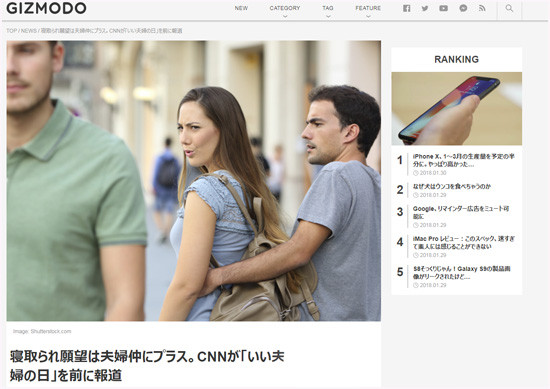Expand the chevron under CATEGORY

pyautogui.click(x=285, y=16)
